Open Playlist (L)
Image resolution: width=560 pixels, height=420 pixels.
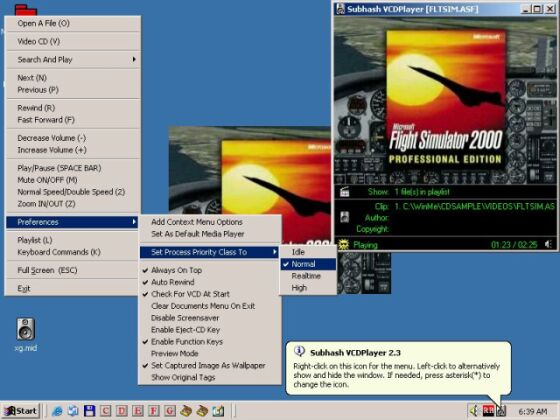tap(72, 240)
